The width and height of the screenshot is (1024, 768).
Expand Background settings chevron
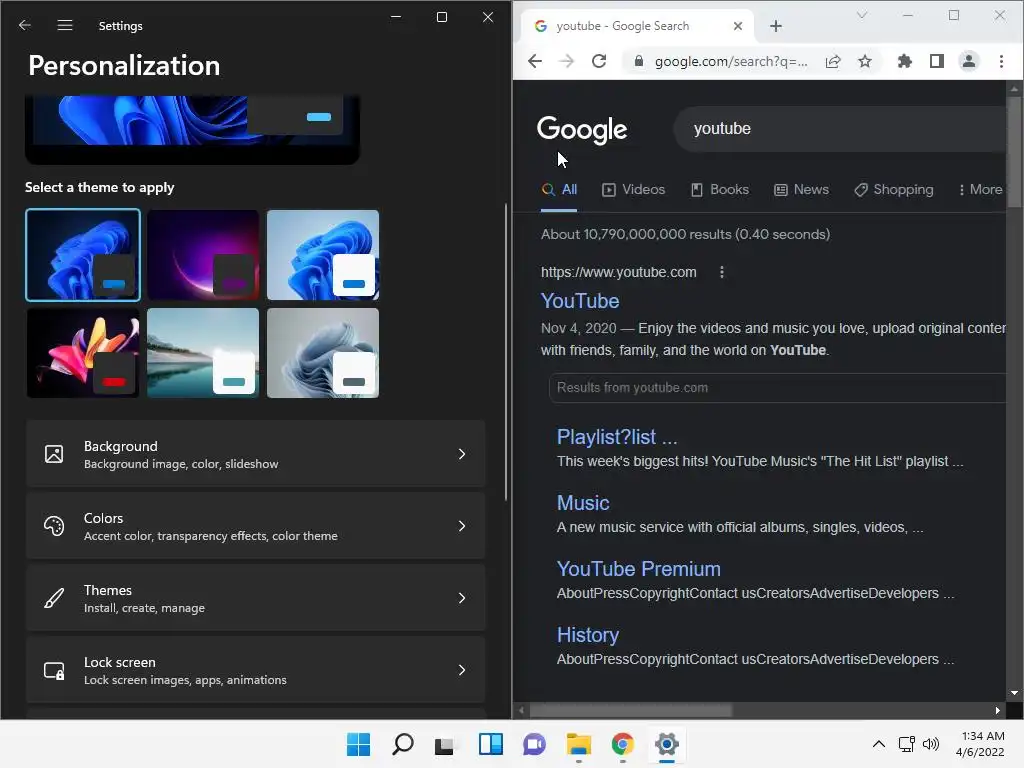point(462,454)
